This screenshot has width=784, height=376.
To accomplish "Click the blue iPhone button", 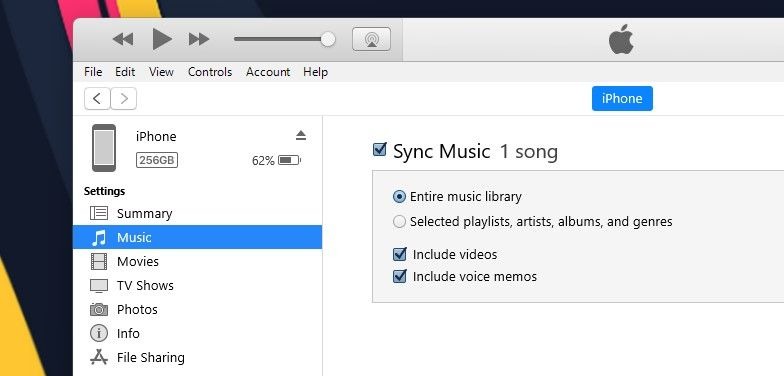I will (622, 98).
